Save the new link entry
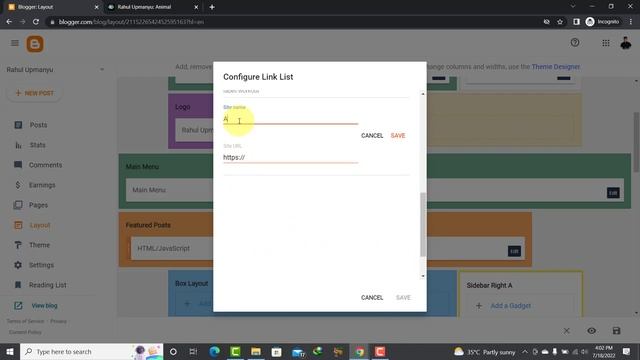This screenshot has height=360, width=640. click(398, 136)
